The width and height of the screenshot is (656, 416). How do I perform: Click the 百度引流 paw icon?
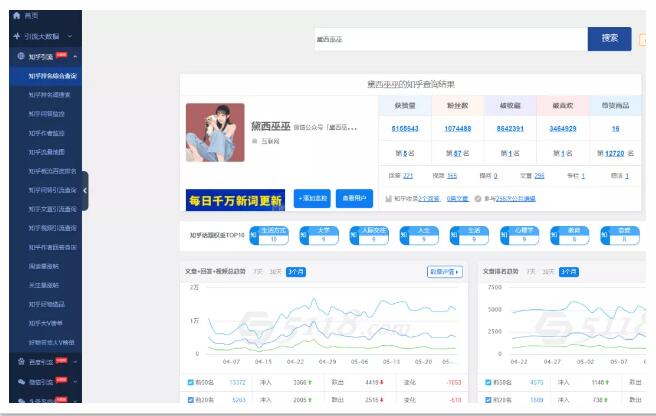click(x=21, y=361)
